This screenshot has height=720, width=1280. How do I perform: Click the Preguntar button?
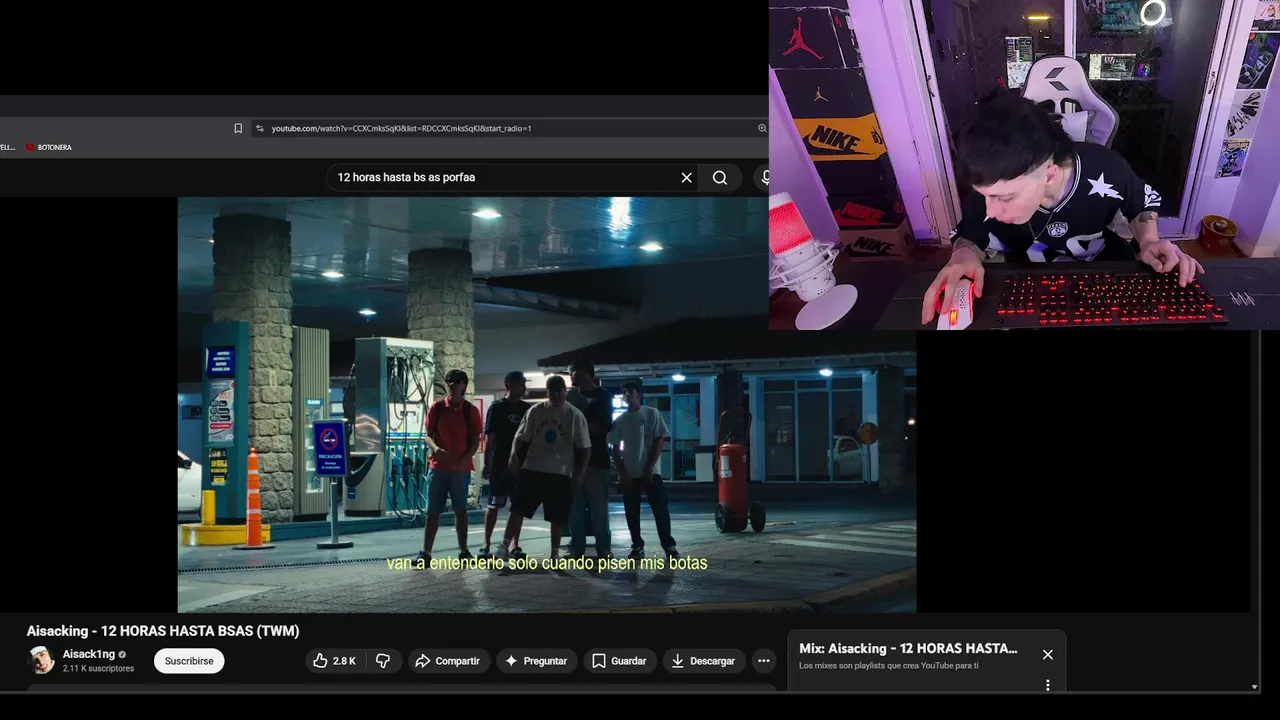535,661
